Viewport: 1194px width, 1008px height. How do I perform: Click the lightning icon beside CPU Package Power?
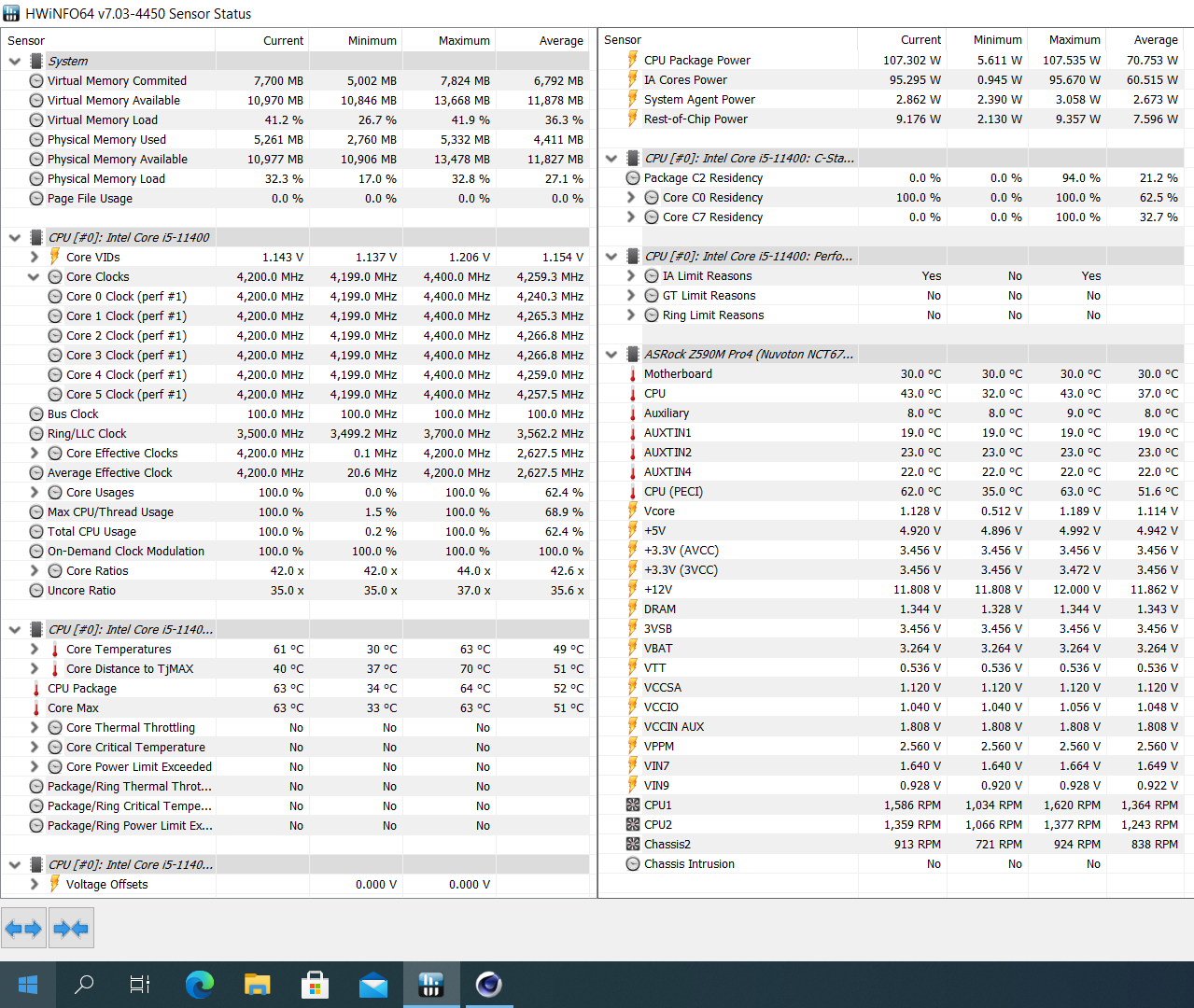pyautogui.click(x=633, y=60)
